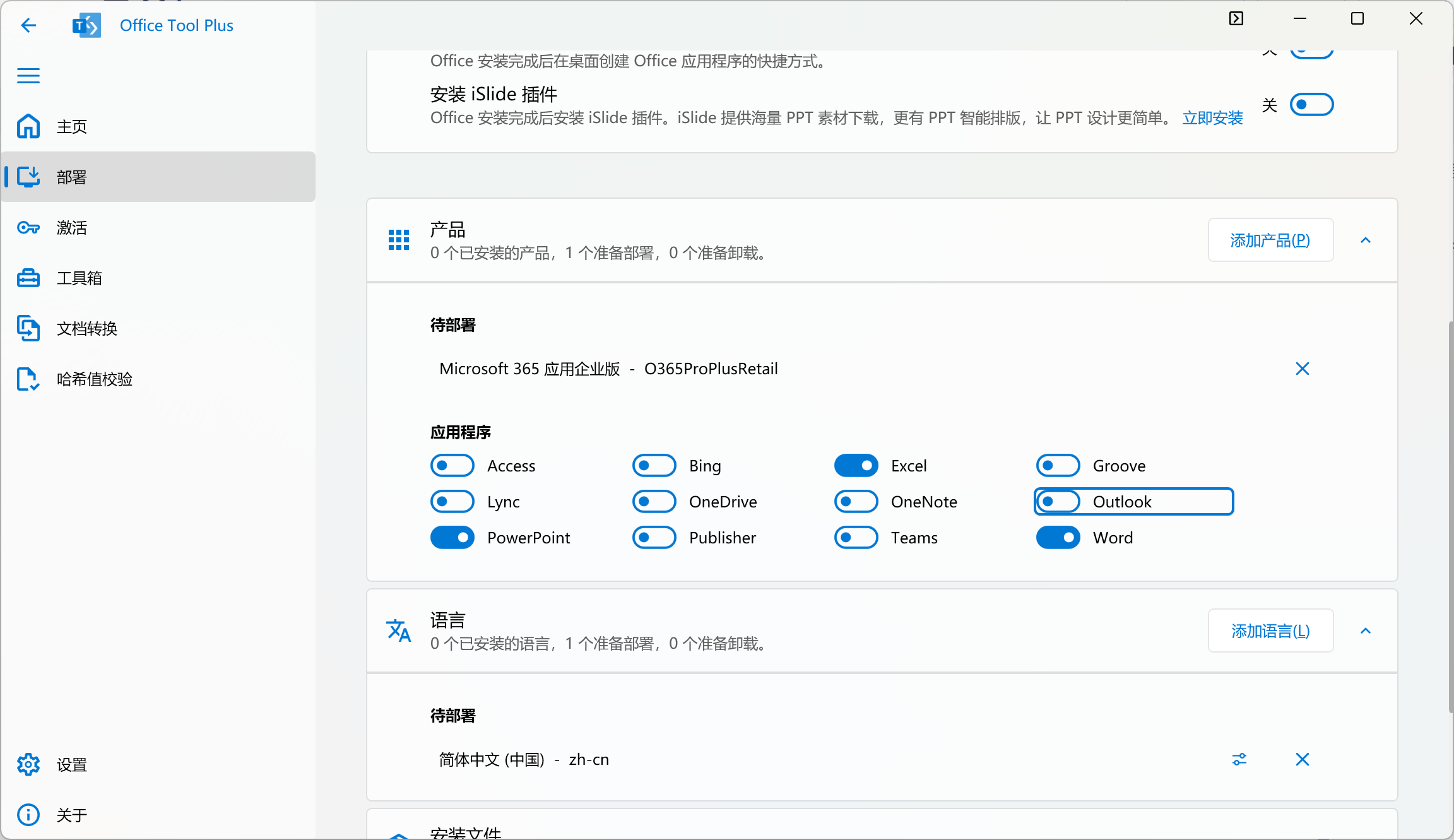Click the Office Tool Plus title text
1454x840 pixels.
click(177, 25)
